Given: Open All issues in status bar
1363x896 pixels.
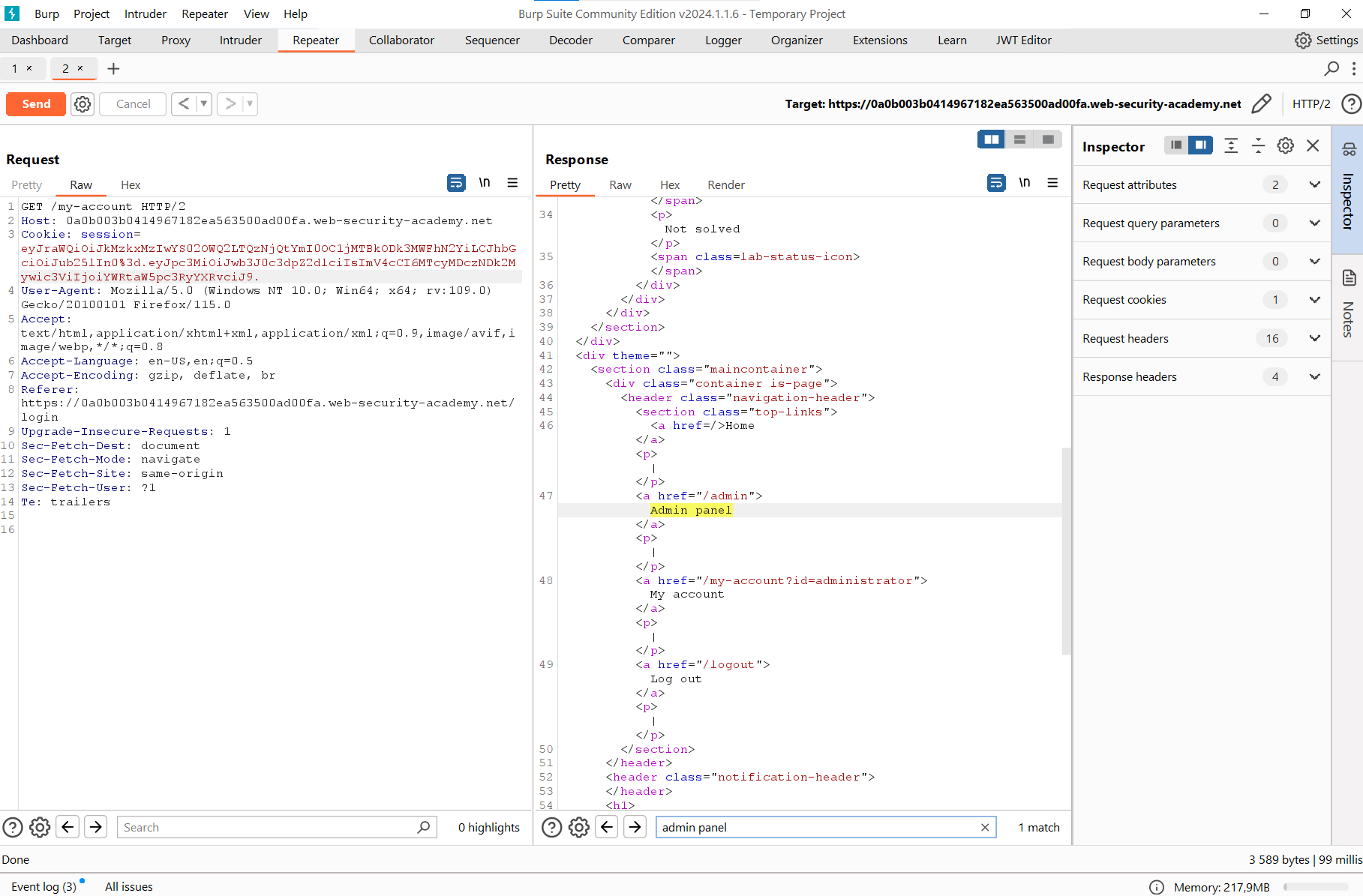Looking at the screenshot, I should [129, 887].
